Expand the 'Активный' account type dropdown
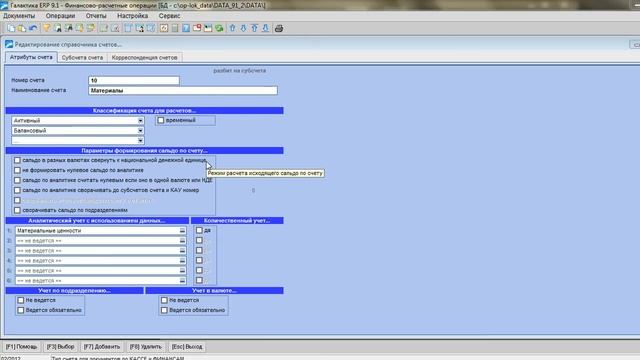The height and width of the screenshot is (360, 640). [x=140, y=121]
